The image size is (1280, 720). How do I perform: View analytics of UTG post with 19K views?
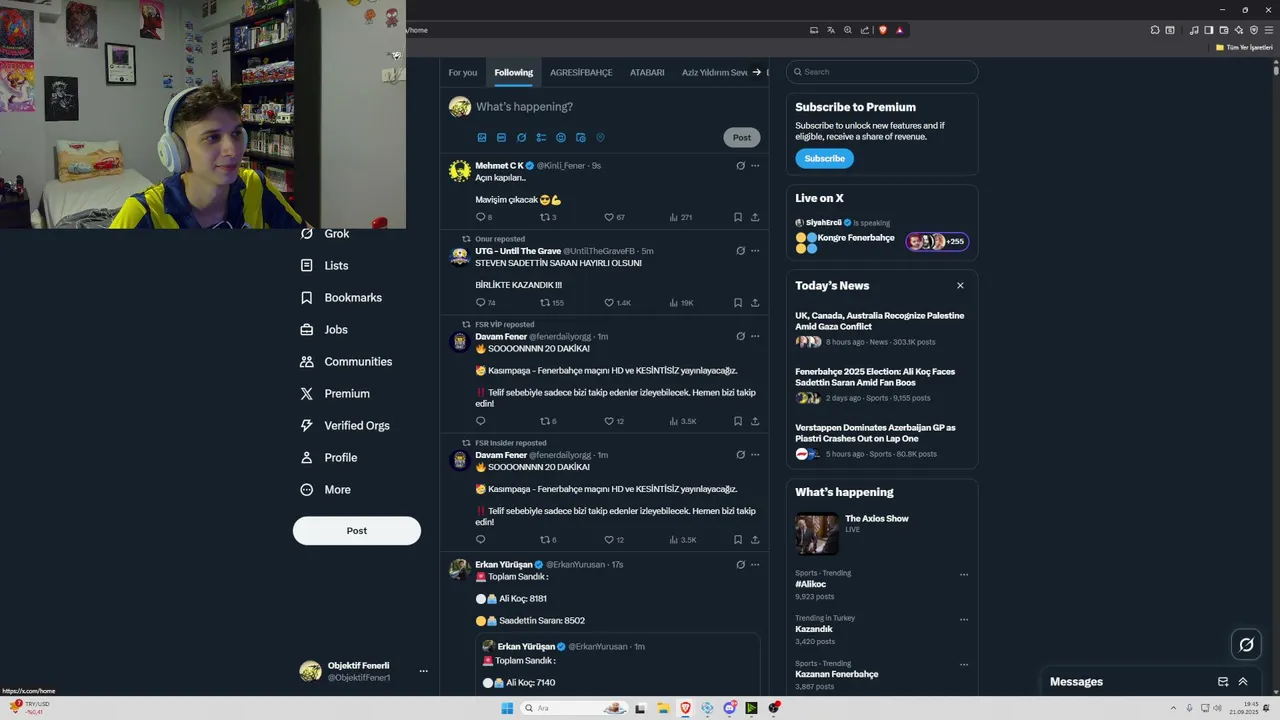681,303
